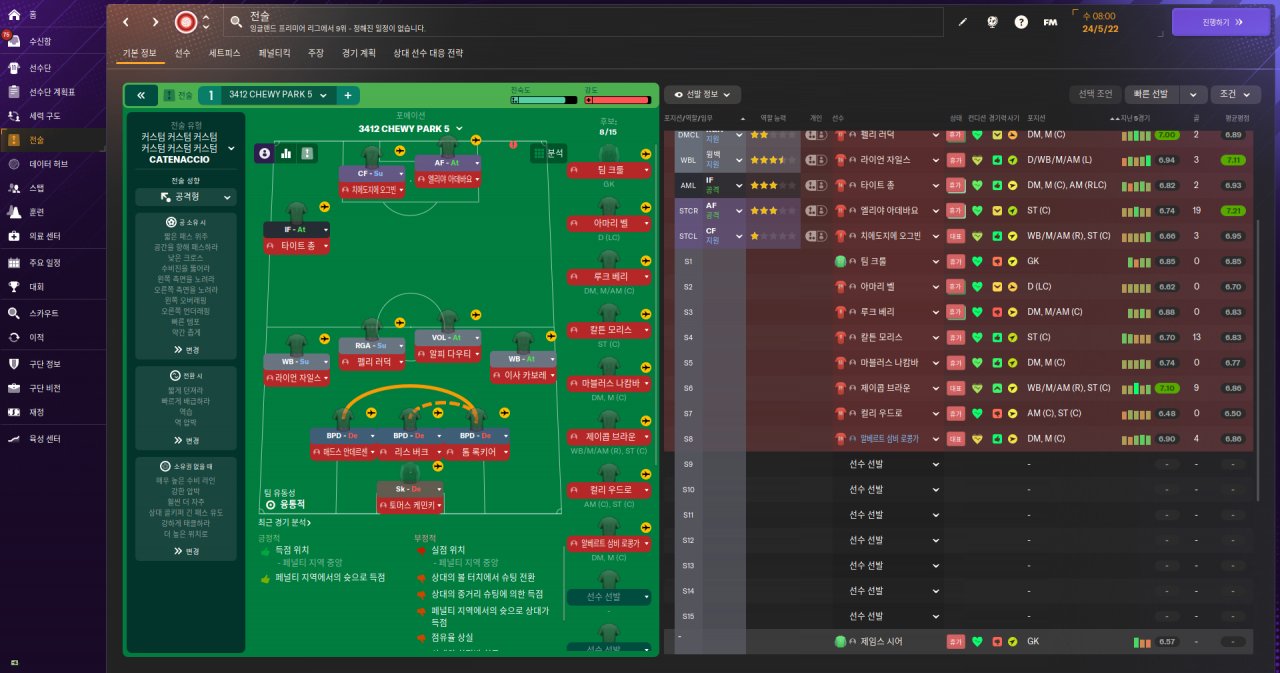Viewport: 1280px width, 673px height.
Task: Click 변경 under 공 소유 시 instructions
Action: [x=186, y=350]
